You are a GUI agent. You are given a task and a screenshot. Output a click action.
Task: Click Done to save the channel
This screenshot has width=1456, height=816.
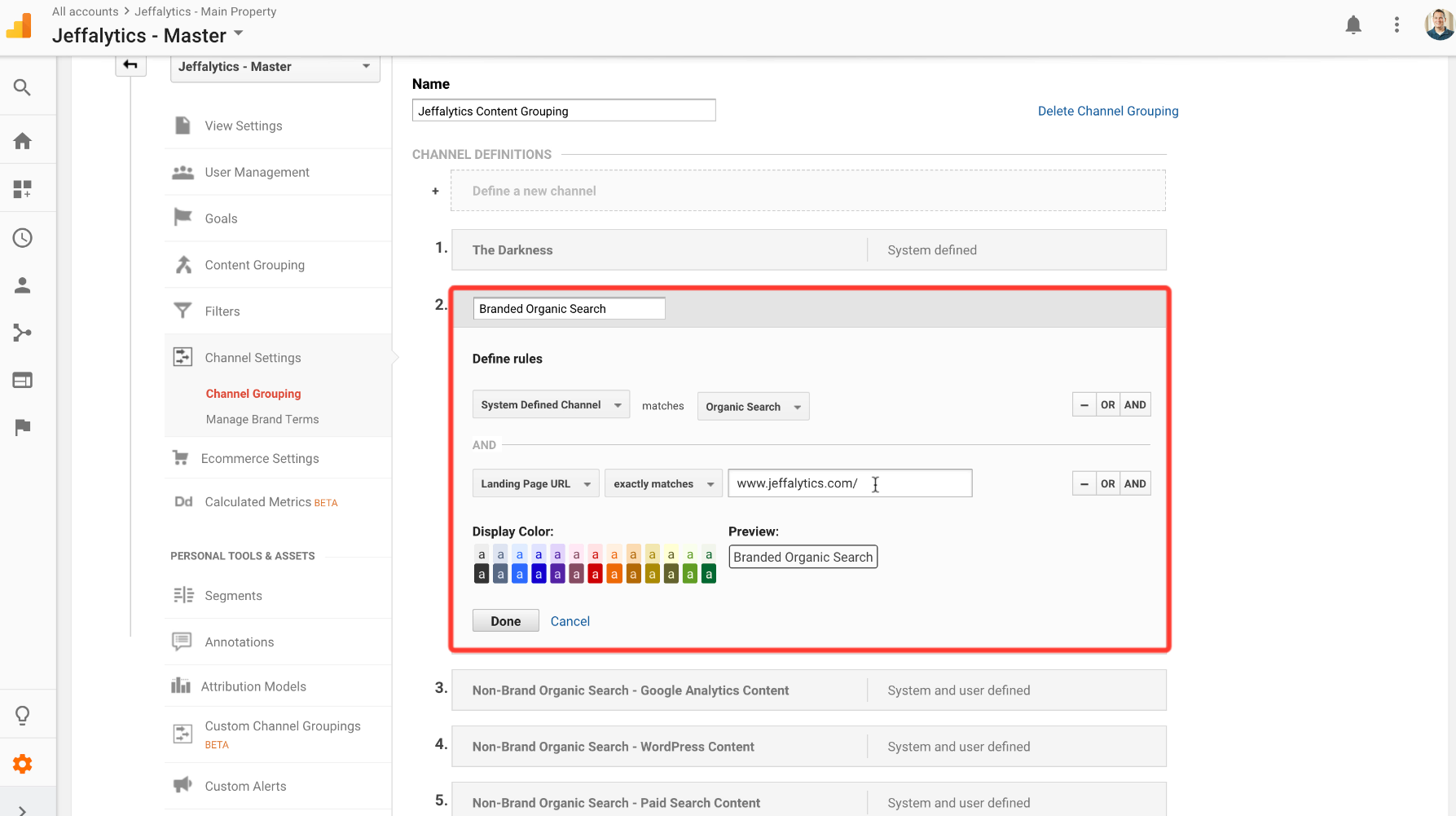point(505,620)
